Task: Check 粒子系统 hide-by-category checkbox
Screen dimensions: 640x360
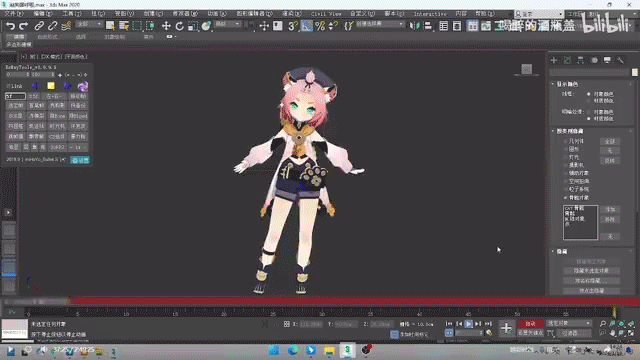Action: tap(566, 189)
